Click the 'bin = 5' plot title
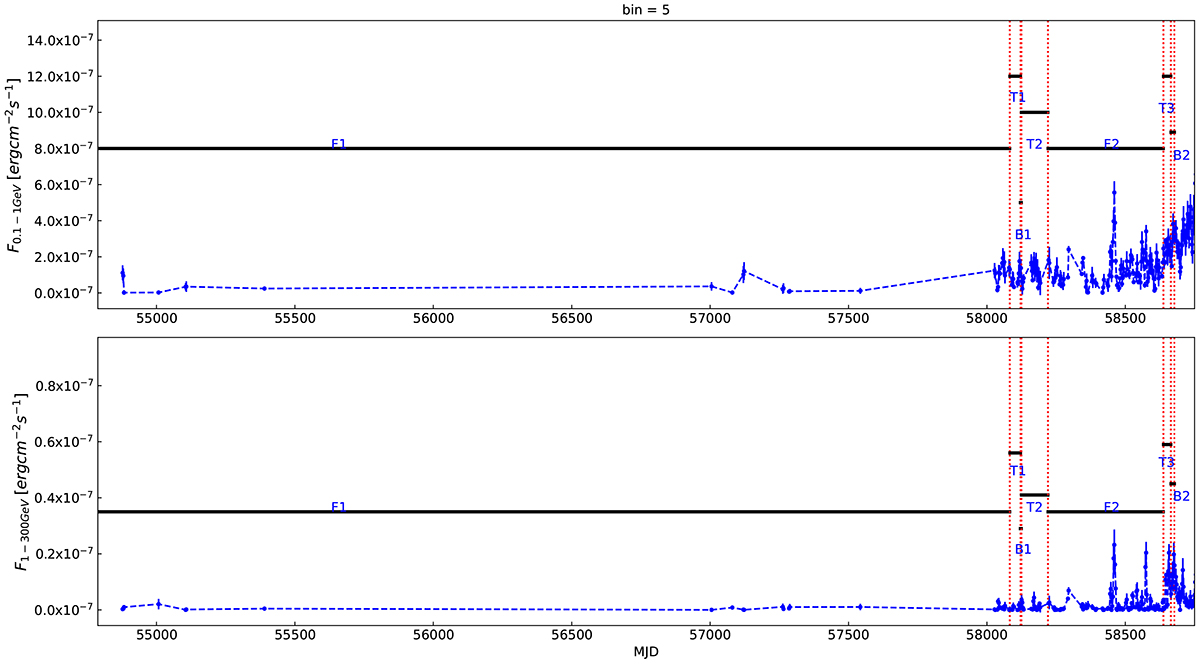Image resolution: width=1200 pixels, height=664 pixels. coord(600,9)
